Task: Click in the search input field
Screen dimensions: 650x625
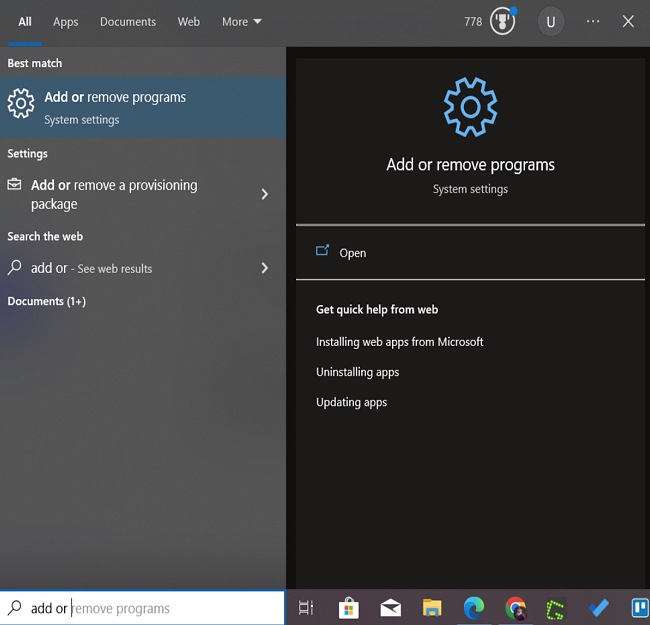Action: [x=143, y=608]
